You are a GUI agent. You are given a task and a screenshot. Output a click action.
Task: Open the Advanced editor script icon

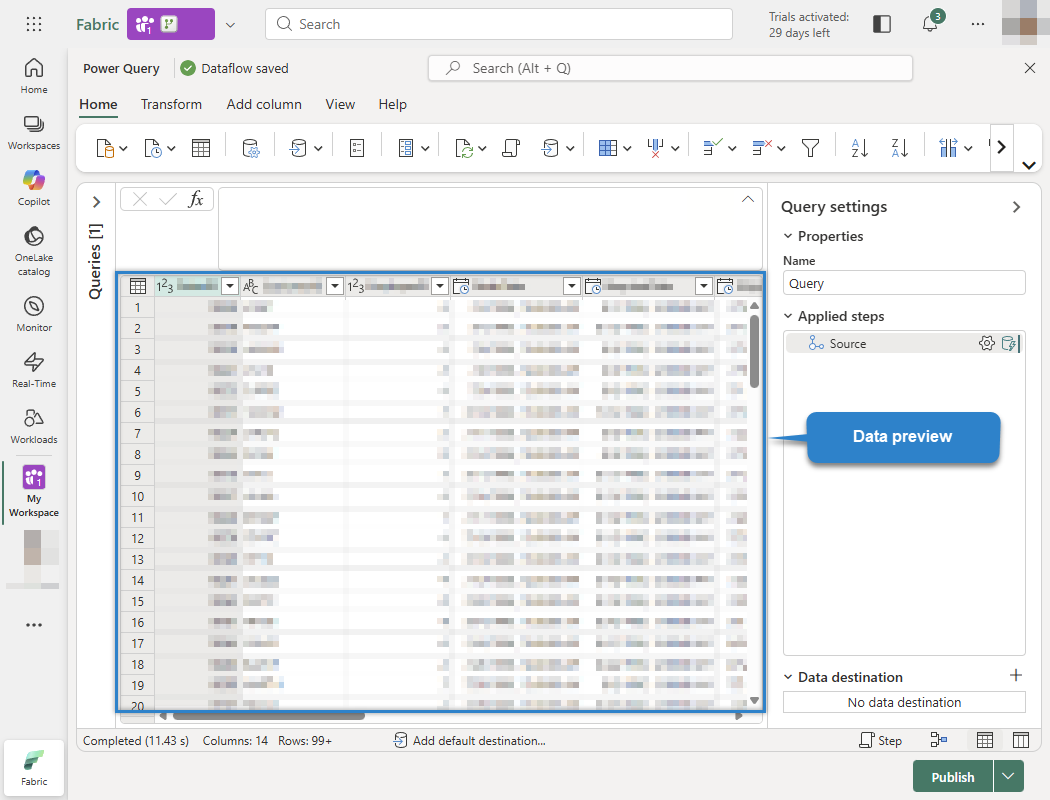pos(510,146)
